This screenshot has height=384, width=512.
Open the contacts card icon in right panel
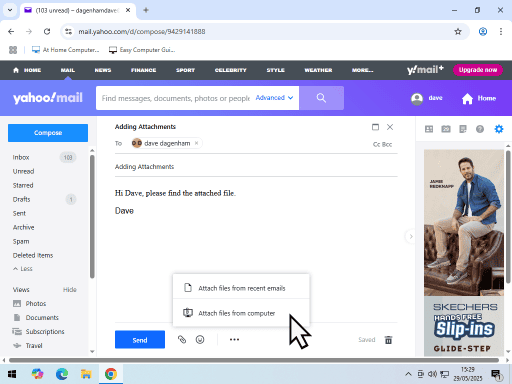click(429, 129)
